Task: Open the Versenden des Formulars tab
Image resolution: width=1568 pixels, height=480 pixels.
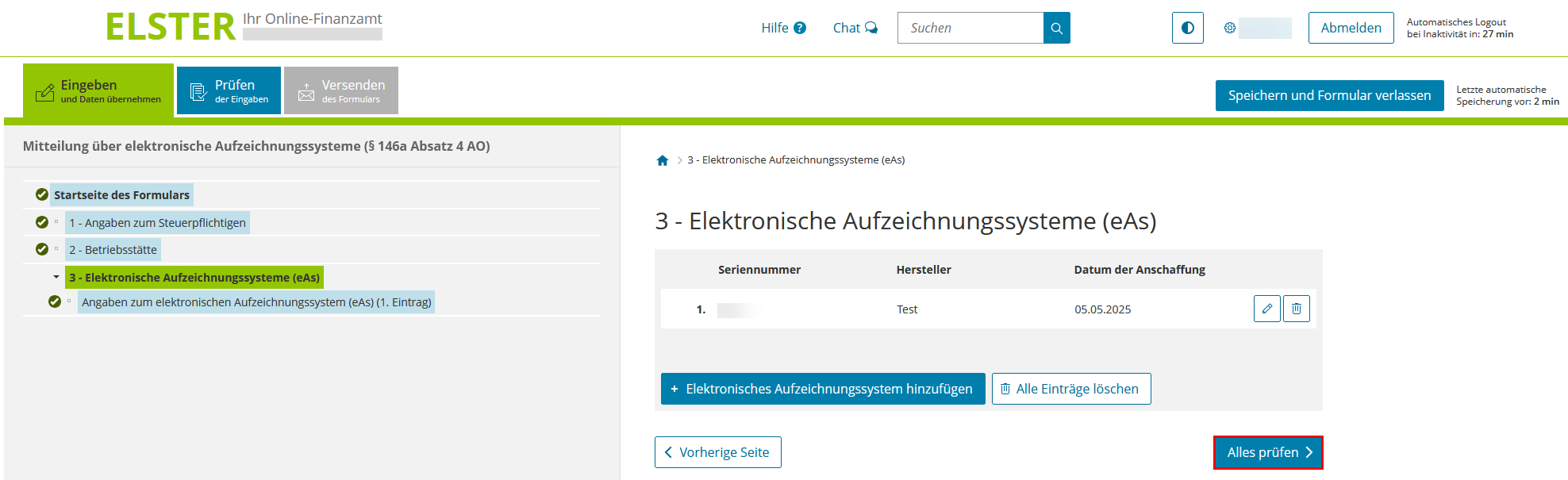Action: click(341, 91)
